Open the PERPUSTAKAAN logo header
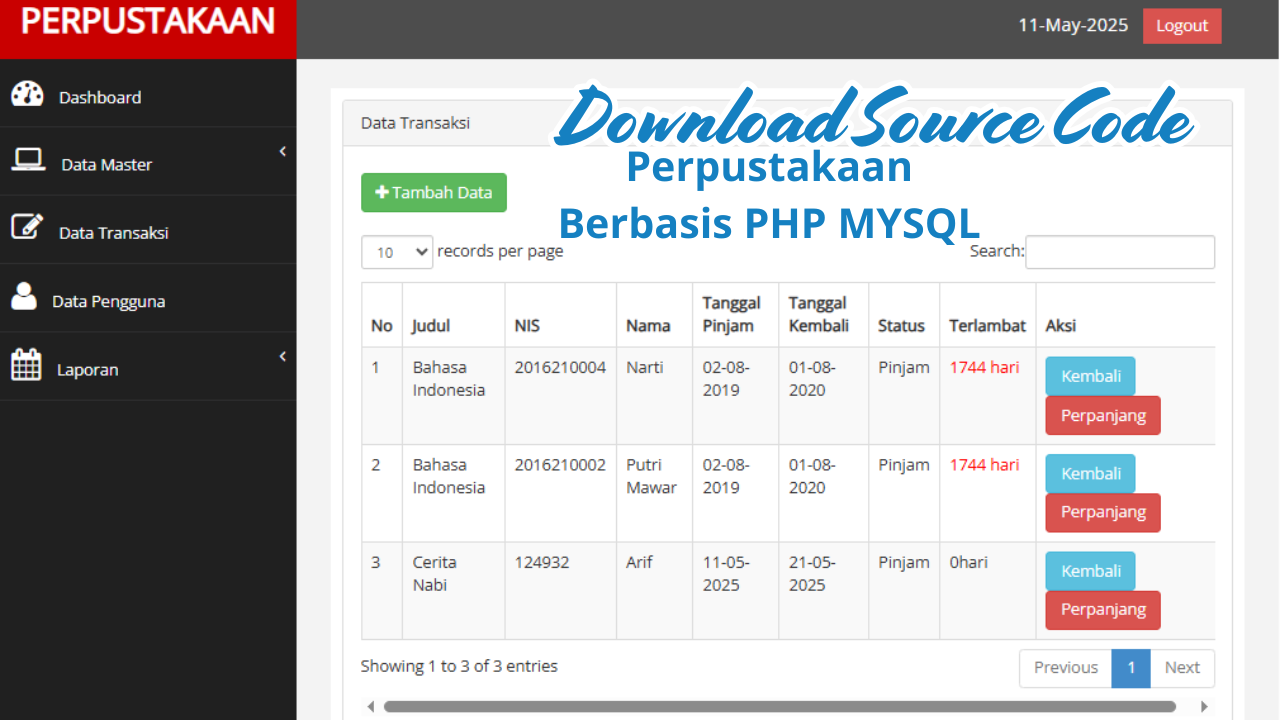 [x=148, y=20]
